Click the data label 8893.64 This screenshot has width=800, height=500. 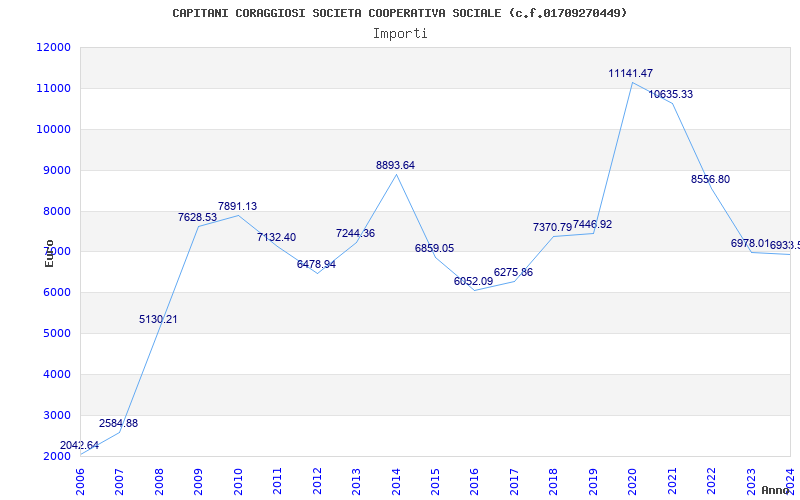[x=395, y=165]
